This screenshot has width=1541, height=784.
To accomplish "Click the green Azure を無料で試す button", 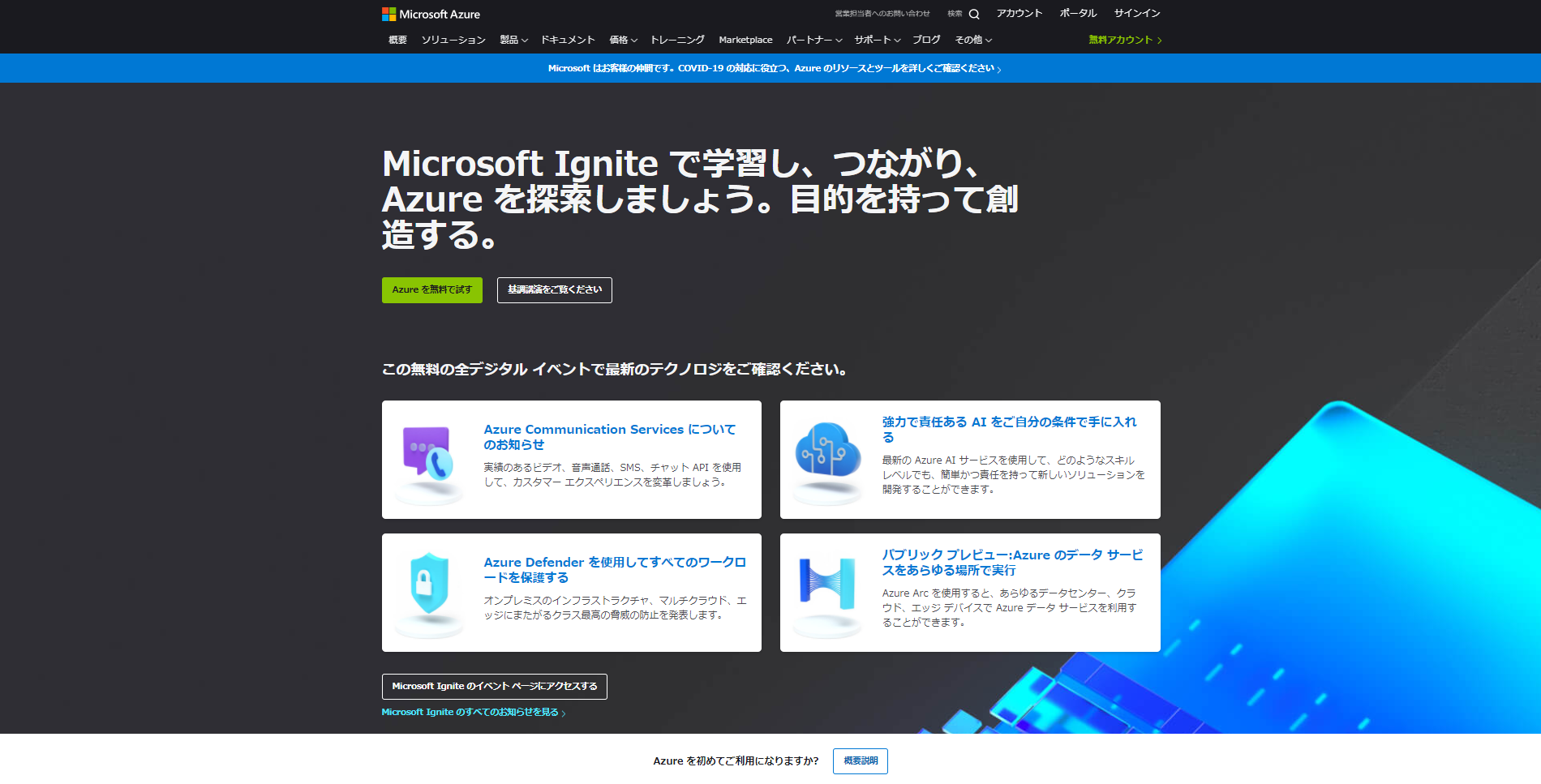I will click(x=432, y=290).
